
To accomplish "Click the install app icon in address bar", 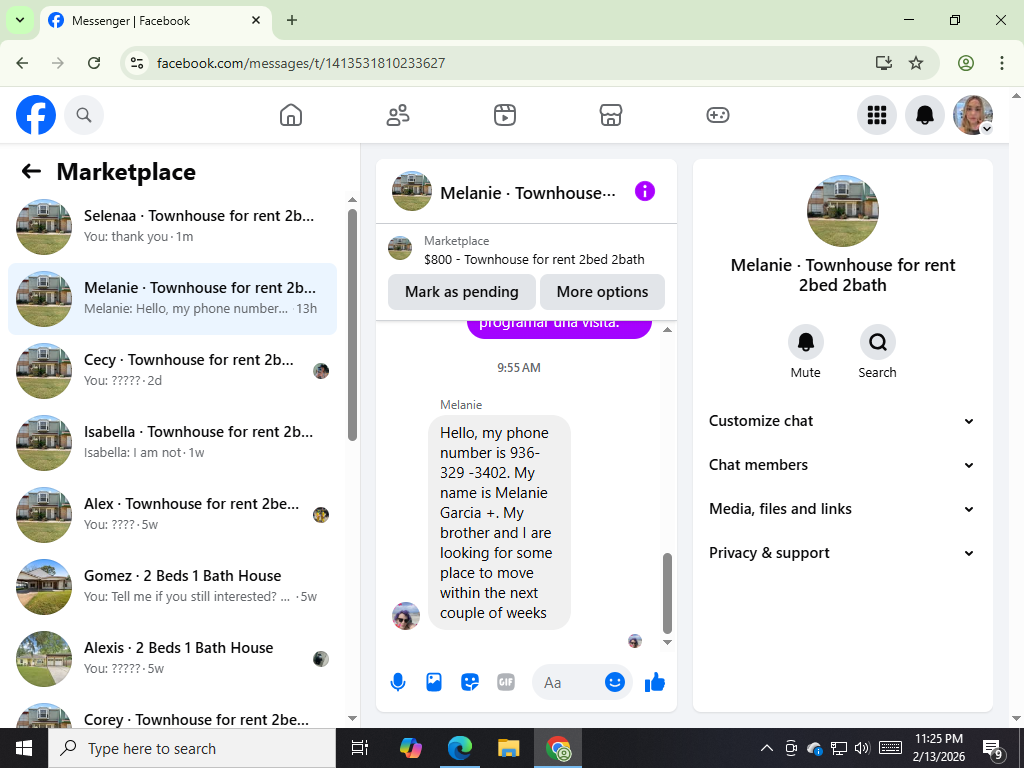I will (x=884, y=63).
